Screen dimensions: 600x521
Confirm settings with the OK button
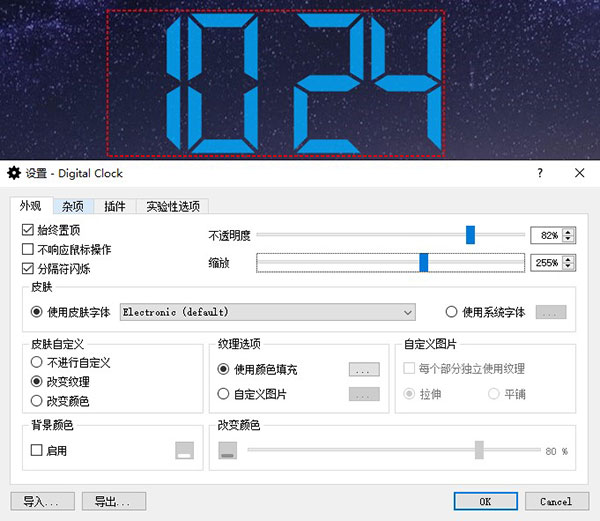click(x=486, y=501)
